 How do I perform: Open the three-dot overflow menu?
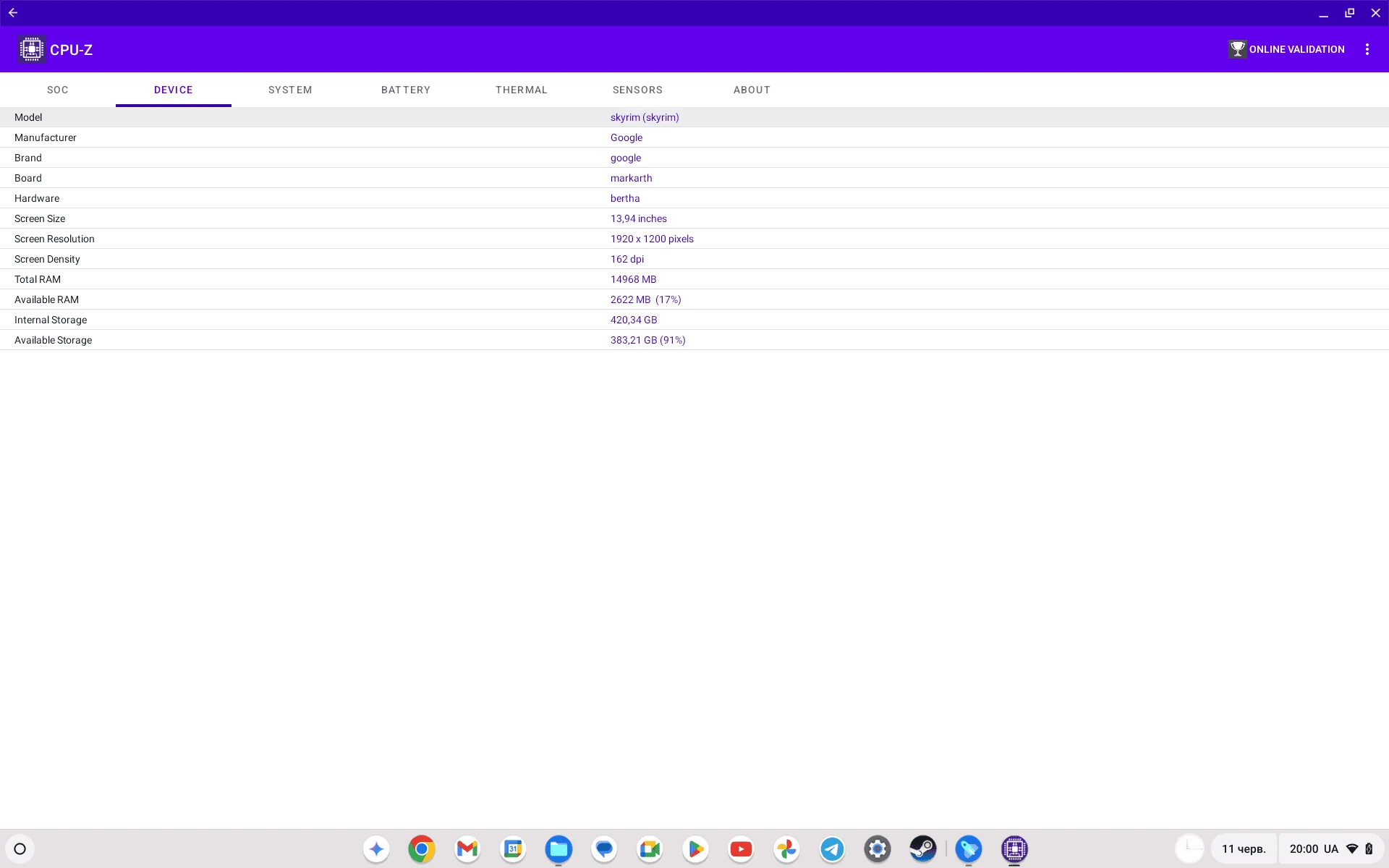coord(1367,49)
